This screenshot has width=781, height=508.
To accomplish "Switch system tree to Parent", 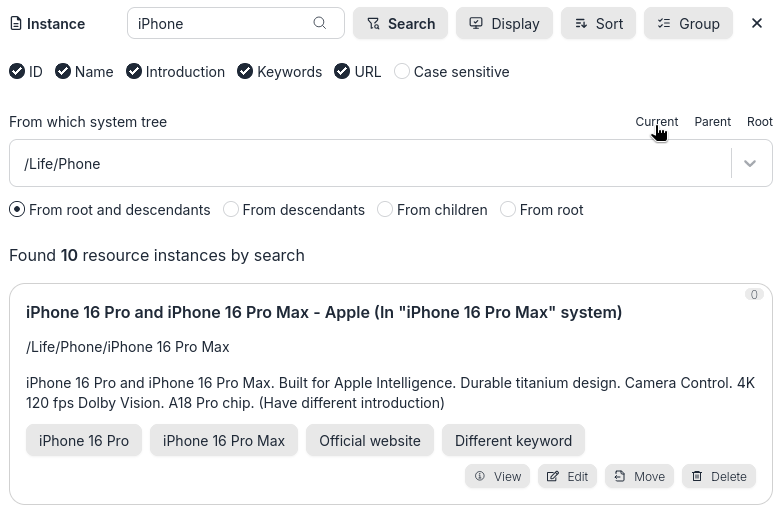I will pos(712,122).
